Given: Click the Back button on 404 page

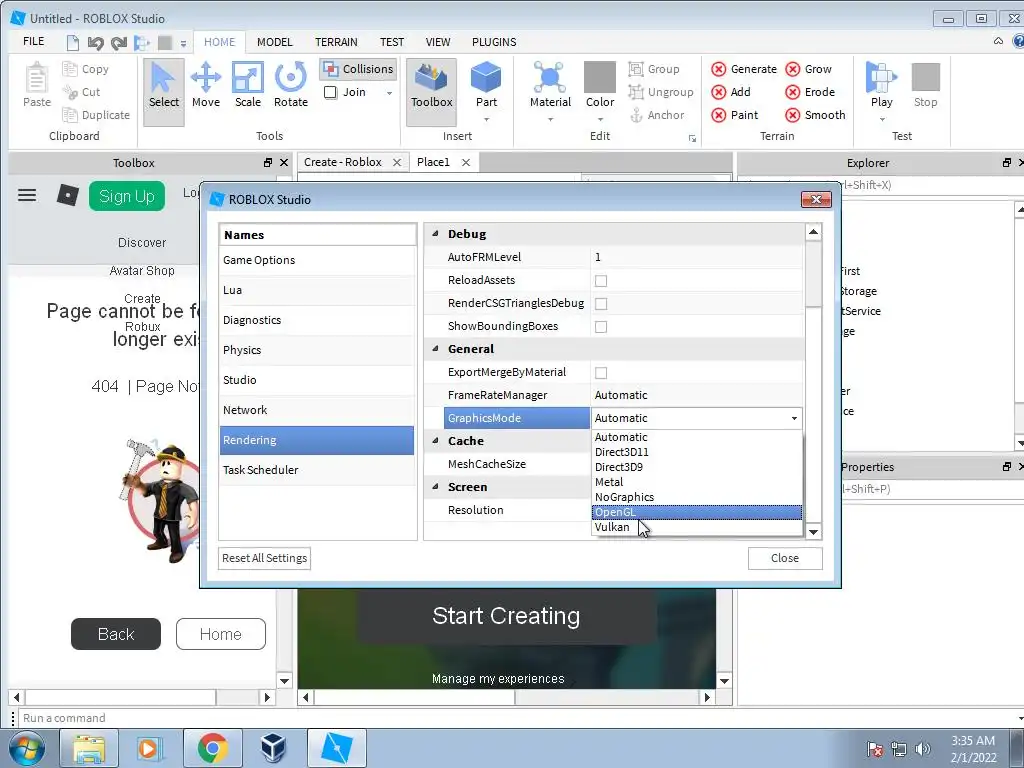Looking at the screenshot, I should pyautogui.click(x=116, y=634).
